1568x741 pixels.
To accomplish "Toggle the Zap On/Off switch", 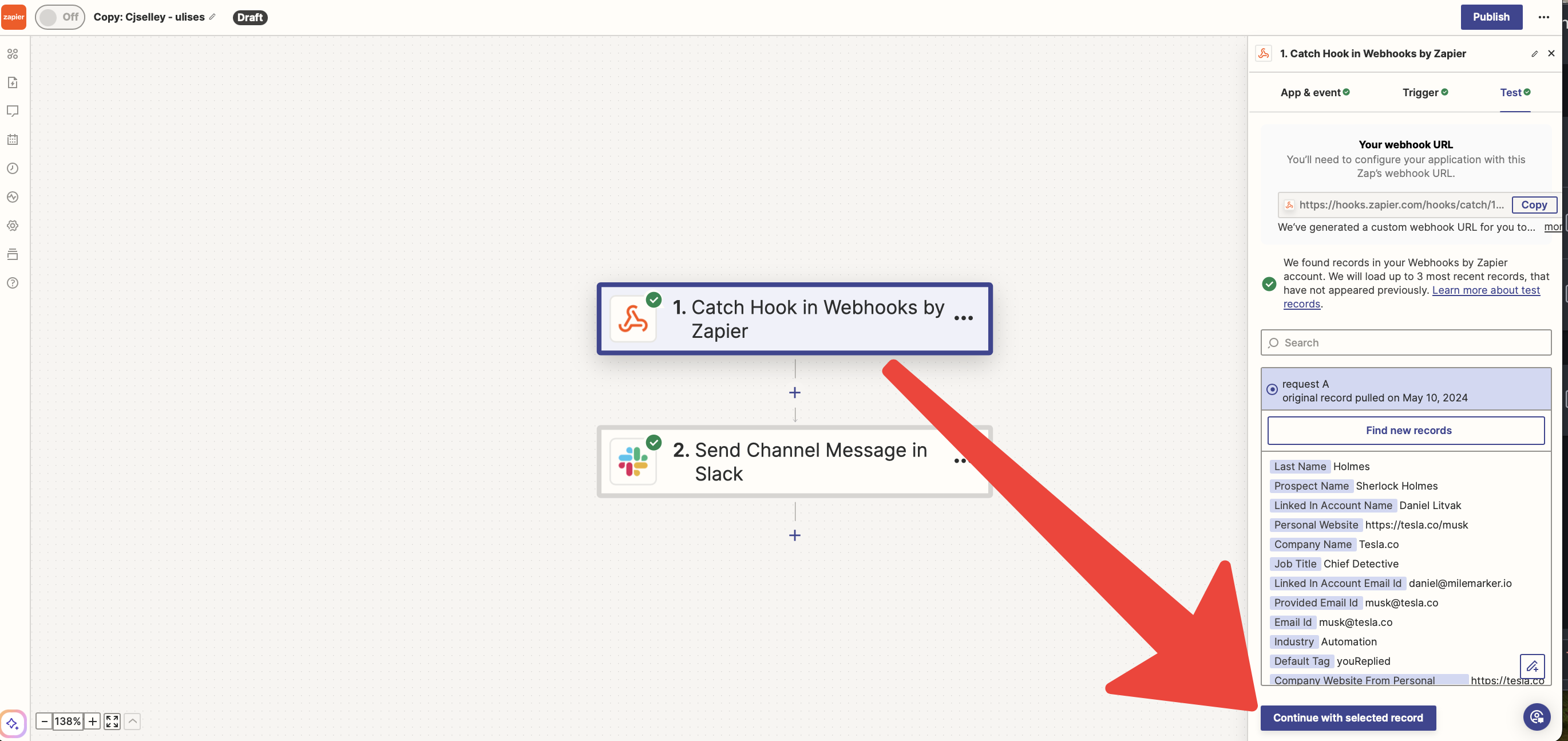I will click(60, 17).
